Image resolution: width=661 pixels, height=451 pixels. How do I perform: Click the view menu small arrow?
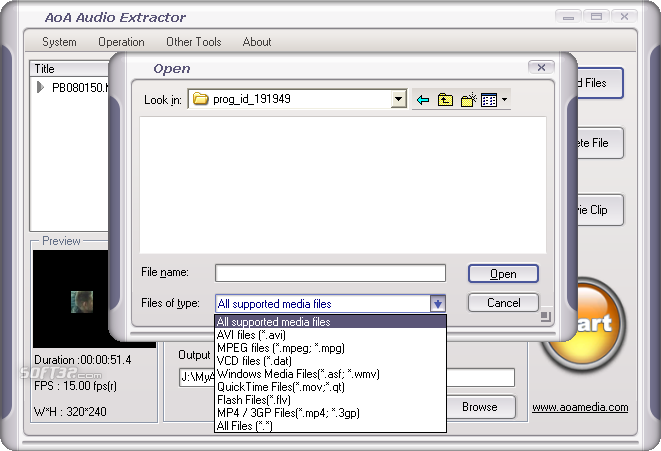click(504, 100)
